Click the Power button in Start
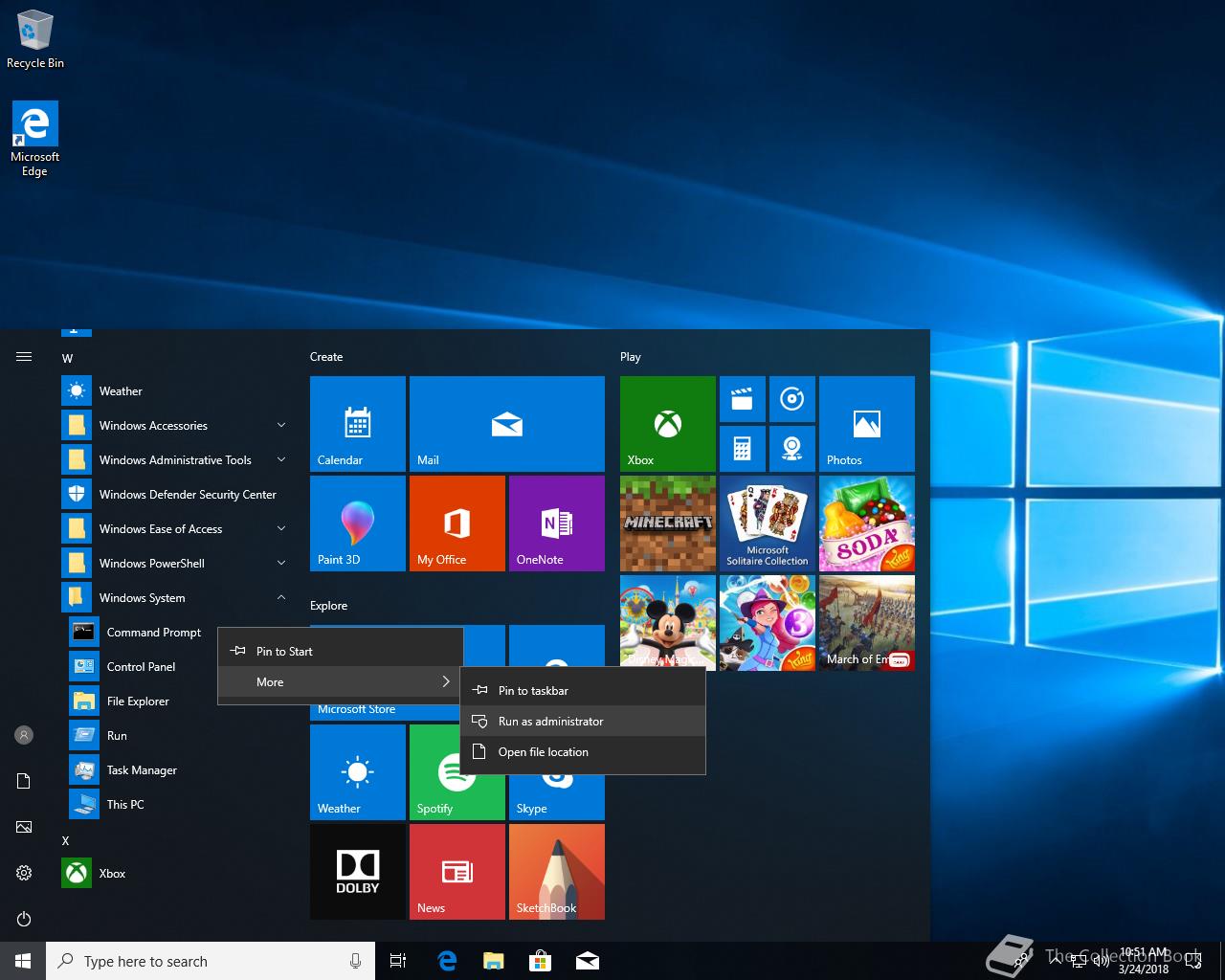The width and height of the screenshot is (1225, 980). (24, 919)
